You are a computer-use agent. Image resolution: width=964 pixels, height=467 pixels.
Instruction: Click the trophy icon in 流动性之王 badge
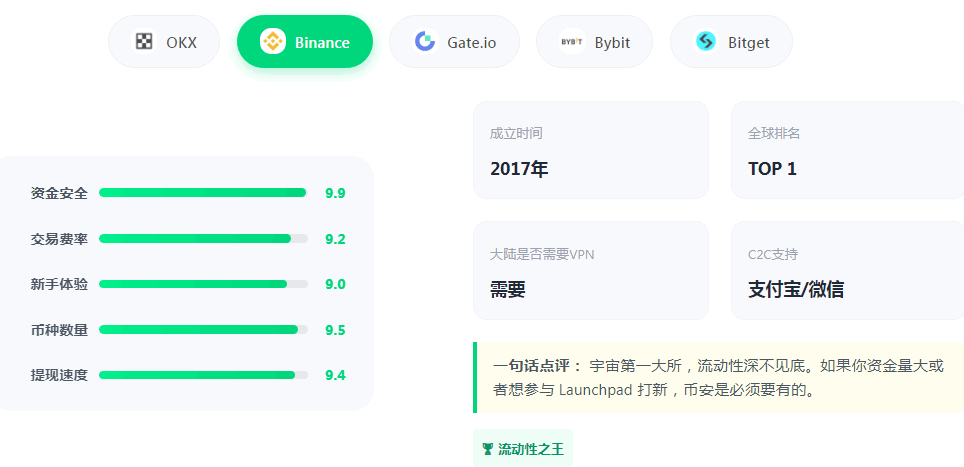(x=487, y=449)
